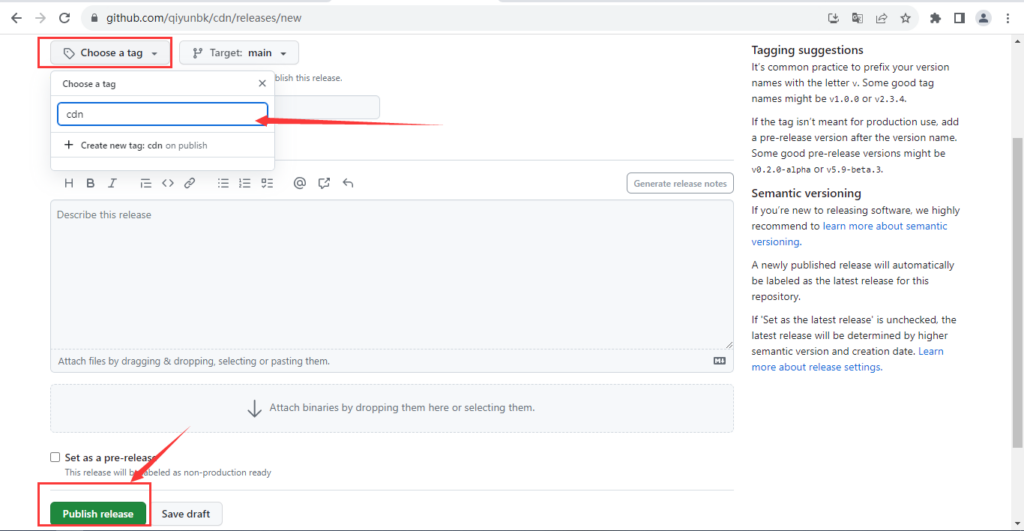Apply italic formatting in the editor toolbar
Viewport: 1024px width, 531px height.
click(112, 184)
